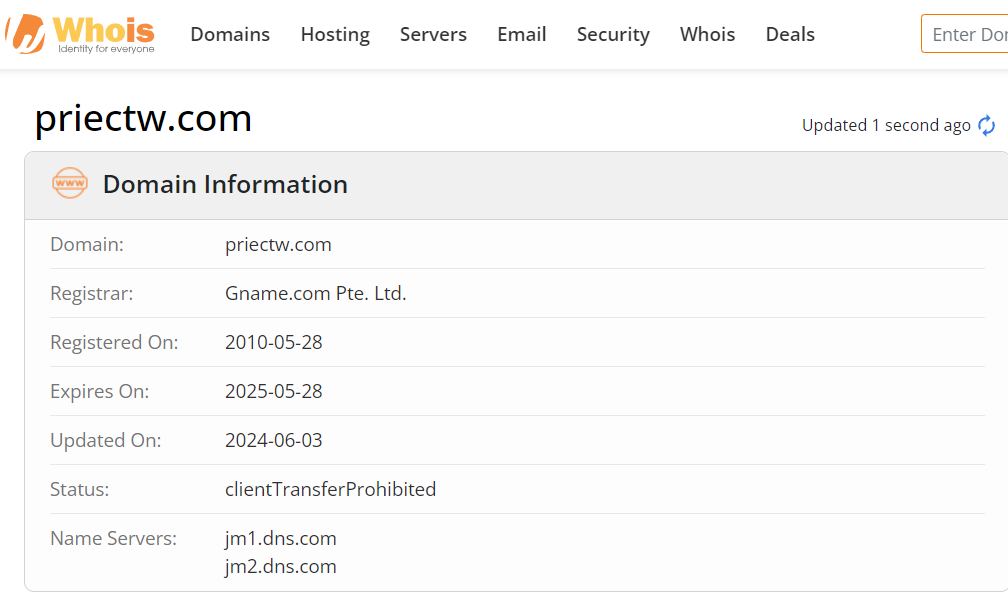
Task: Click the 2025-05-28 expiry date value
Action: [x=273, y=391]
